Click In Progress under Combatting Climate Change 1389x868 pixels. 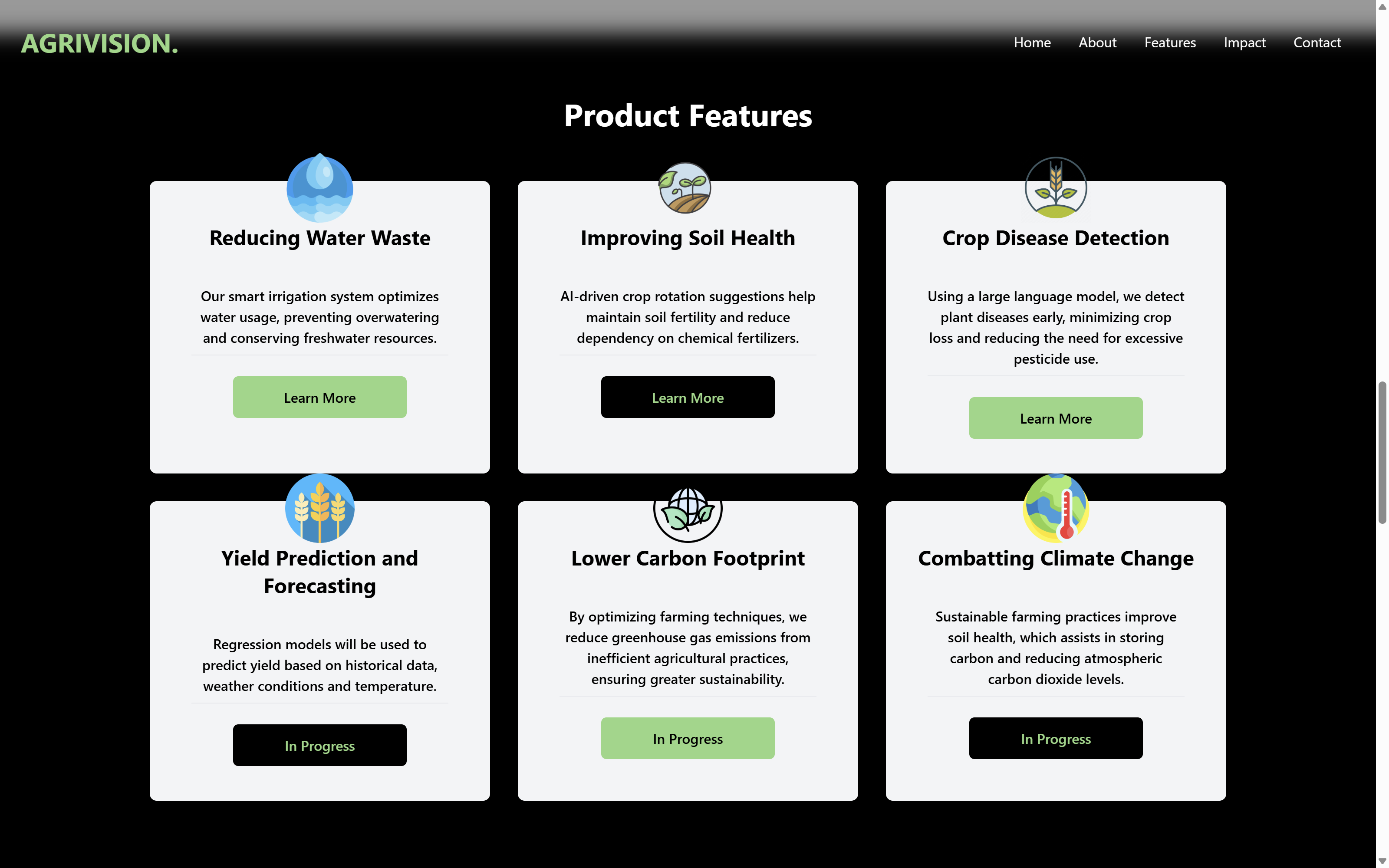pos(1056,738)
